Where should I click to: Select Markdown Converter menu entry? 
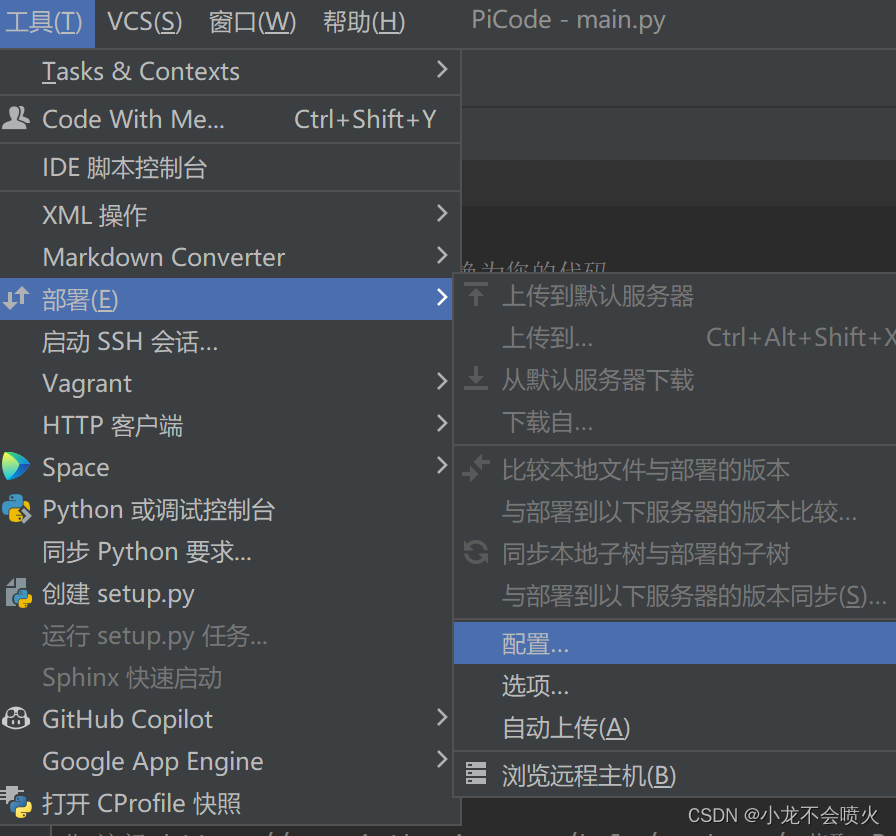click(x=230, y=257)
